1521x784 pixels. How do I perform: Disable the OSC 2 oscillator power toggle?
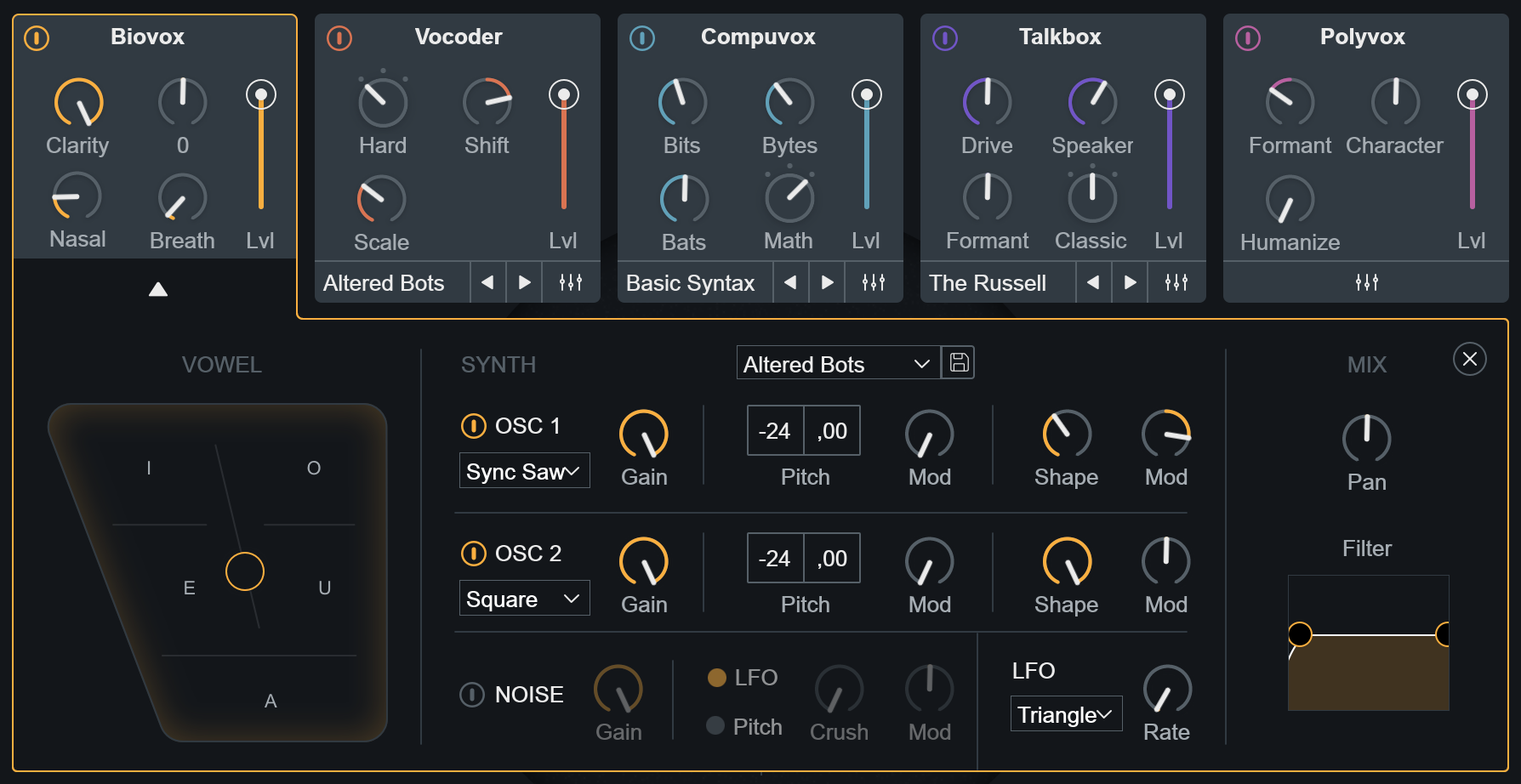pos(474,553)
